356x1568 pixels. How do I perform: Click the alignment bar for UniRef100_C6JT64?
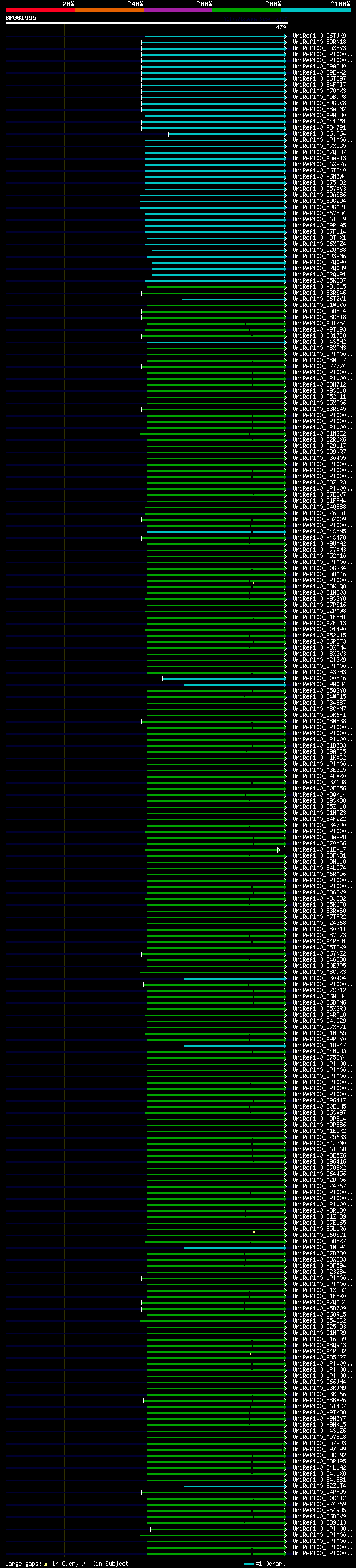(x=227, y=134)
